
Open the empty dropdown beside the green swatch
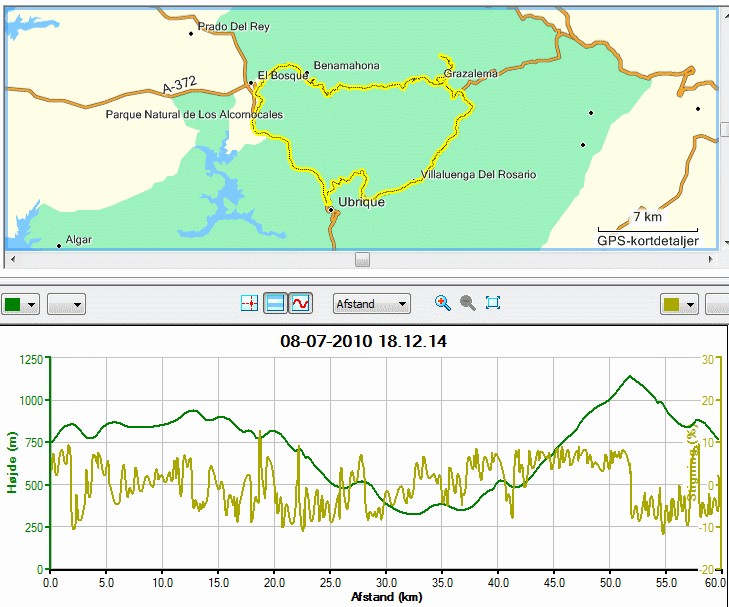[66, 305]
